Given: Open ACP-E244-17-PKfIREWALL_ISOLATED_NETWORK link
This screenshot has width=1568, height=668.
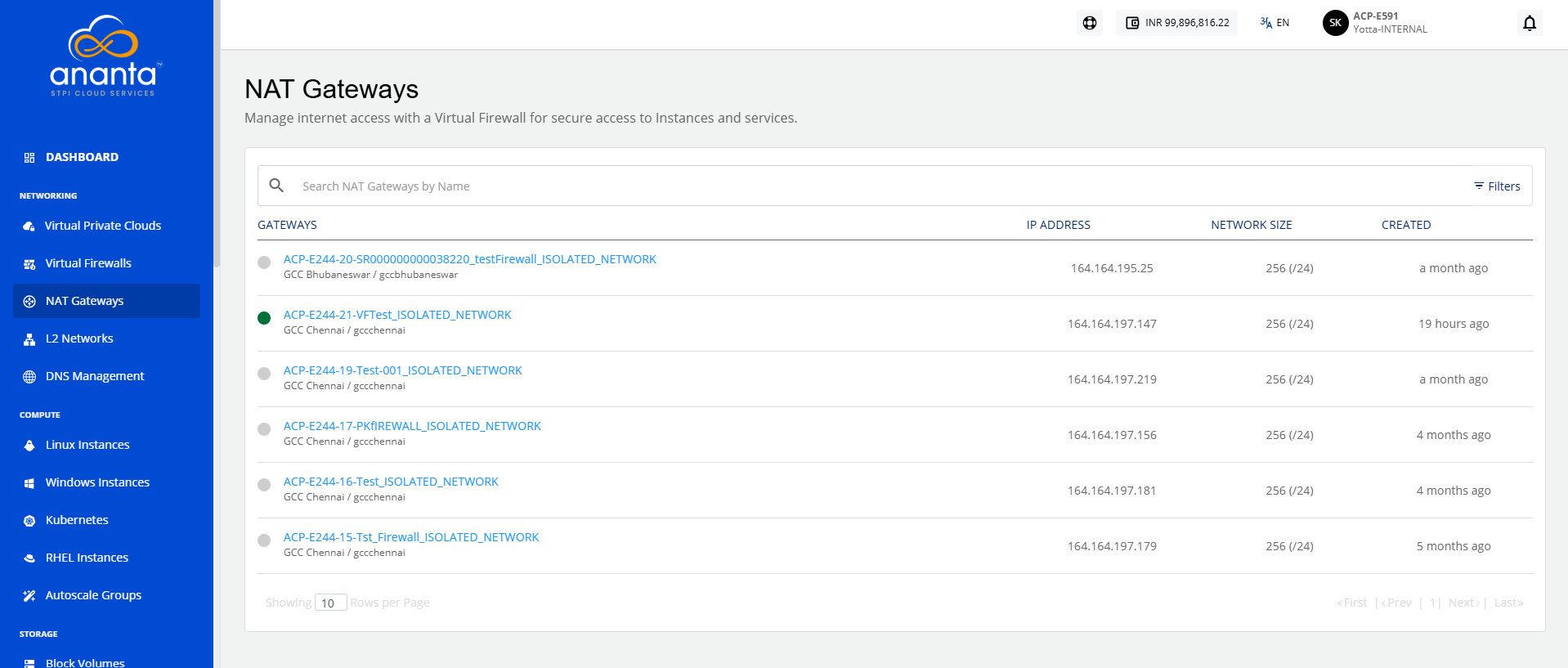Looking at the screenshot, I should coord(412,426).
